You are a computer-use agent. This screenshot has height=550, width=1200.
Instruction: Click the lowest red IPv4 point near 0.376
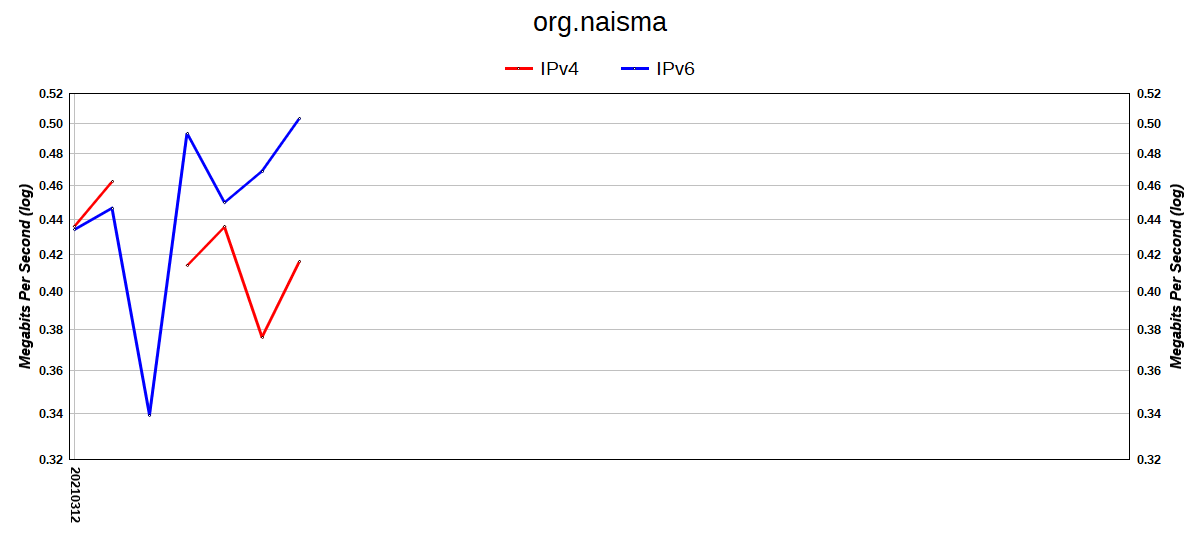point(262,337)
